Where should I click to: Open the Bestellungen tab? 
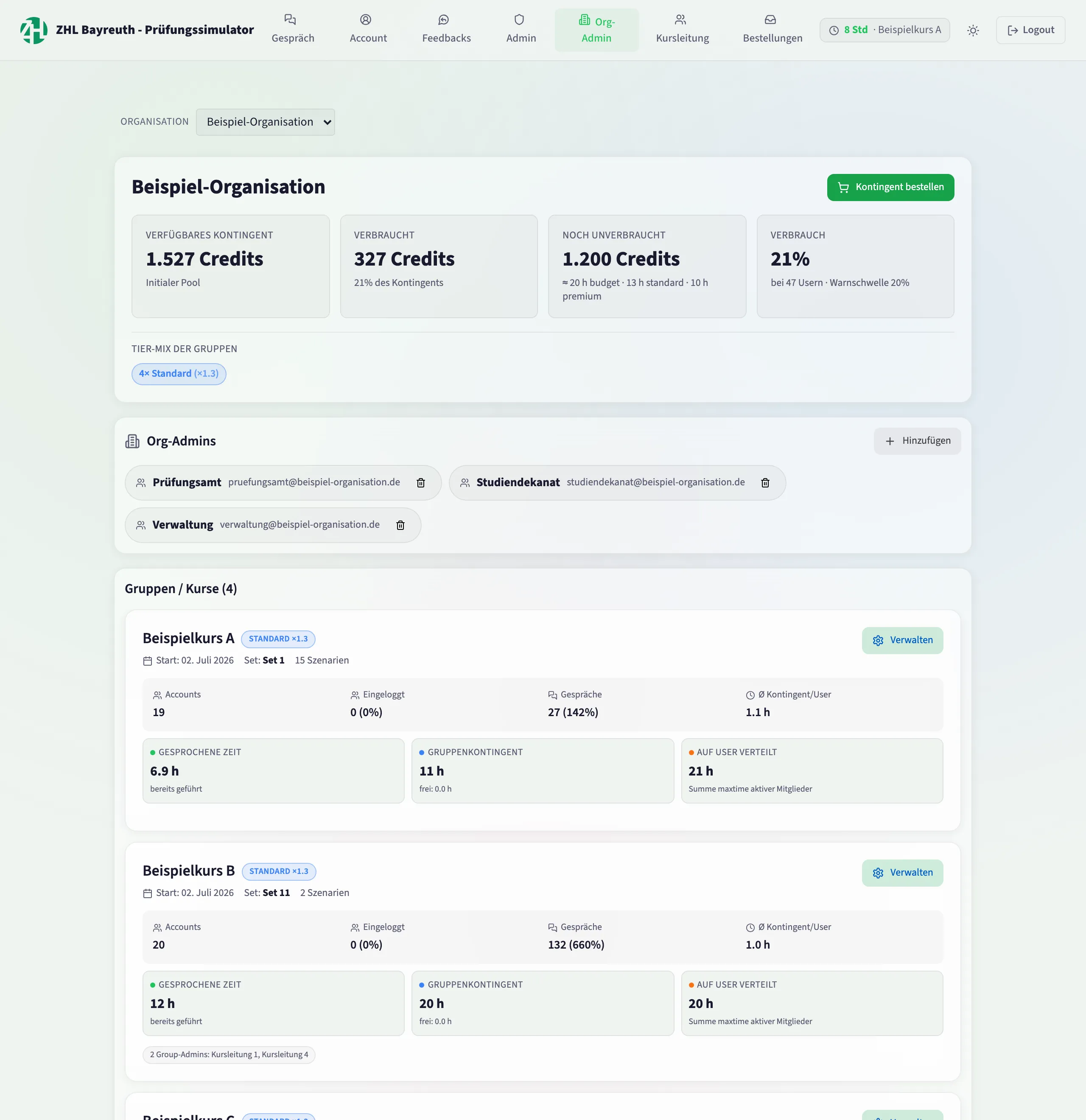pos(773,30)
